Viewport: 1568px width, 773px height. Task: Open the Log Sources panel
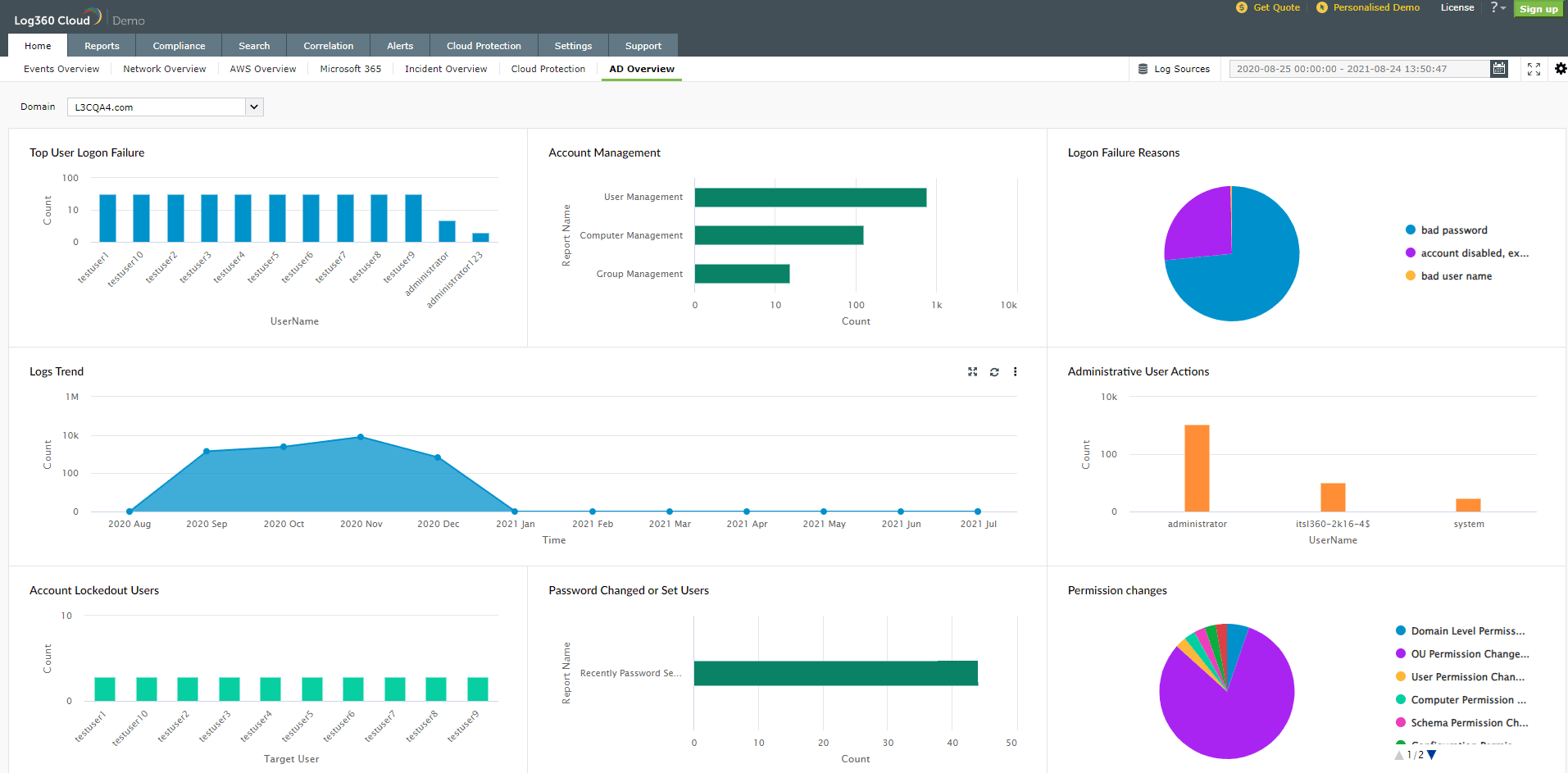click(1175, 69)
